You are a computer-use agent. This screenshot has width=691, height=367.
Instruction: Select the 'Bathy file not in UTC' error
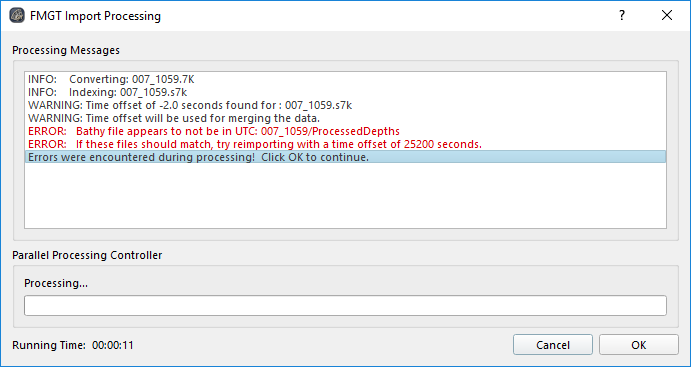[x=345, y=131]
